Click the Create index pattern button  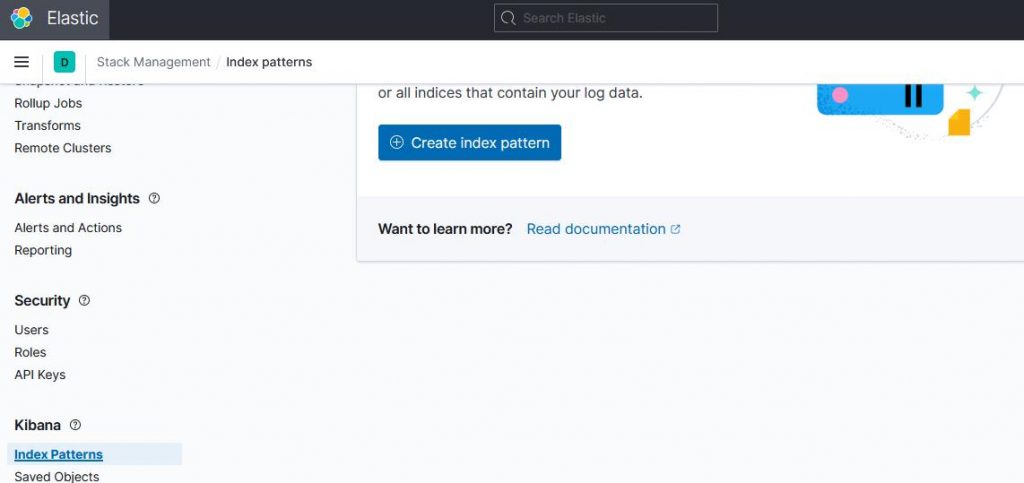click(470, 142)
